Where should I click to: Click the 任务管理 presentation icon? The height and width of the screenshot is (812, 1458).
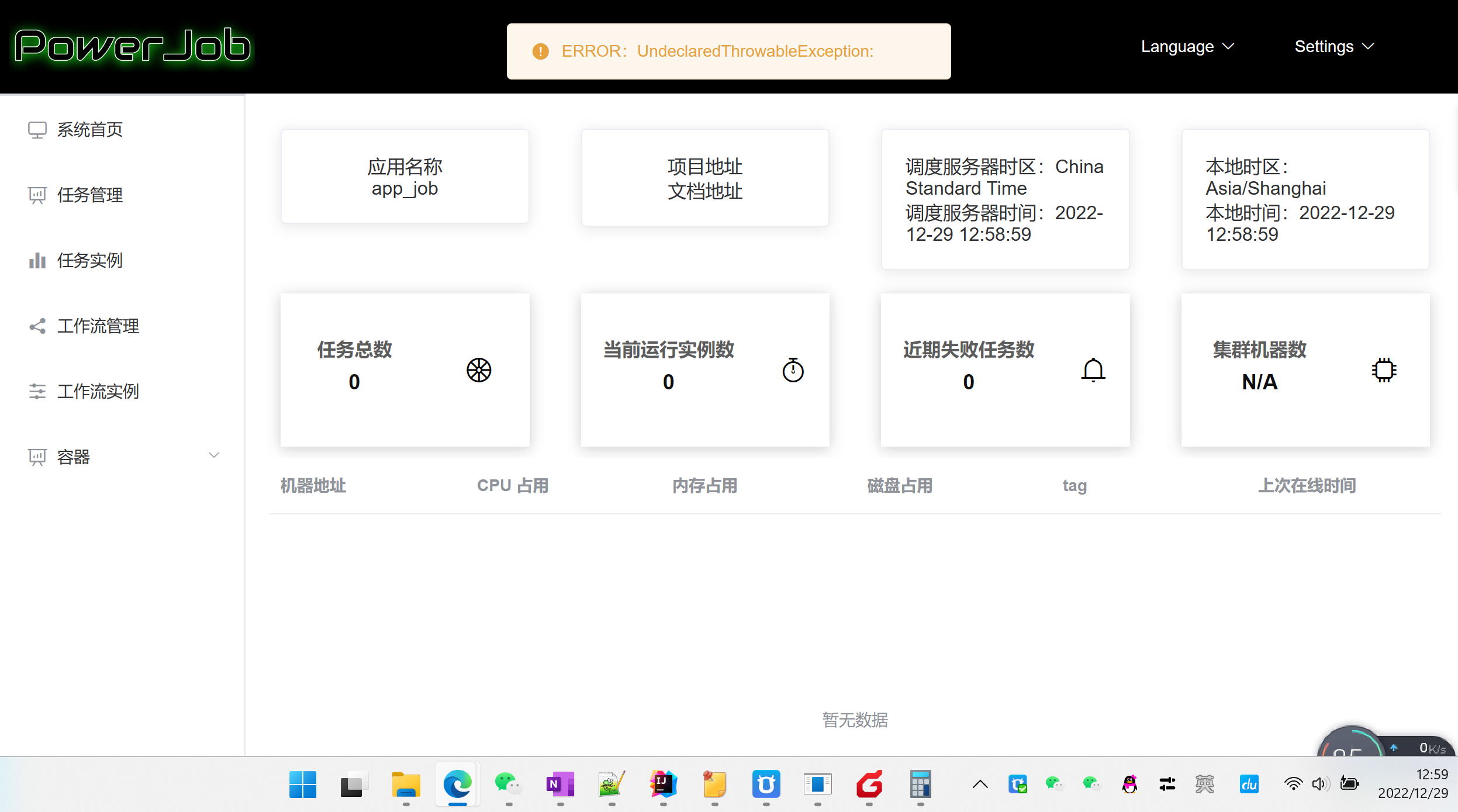click(x=37, y=195)
